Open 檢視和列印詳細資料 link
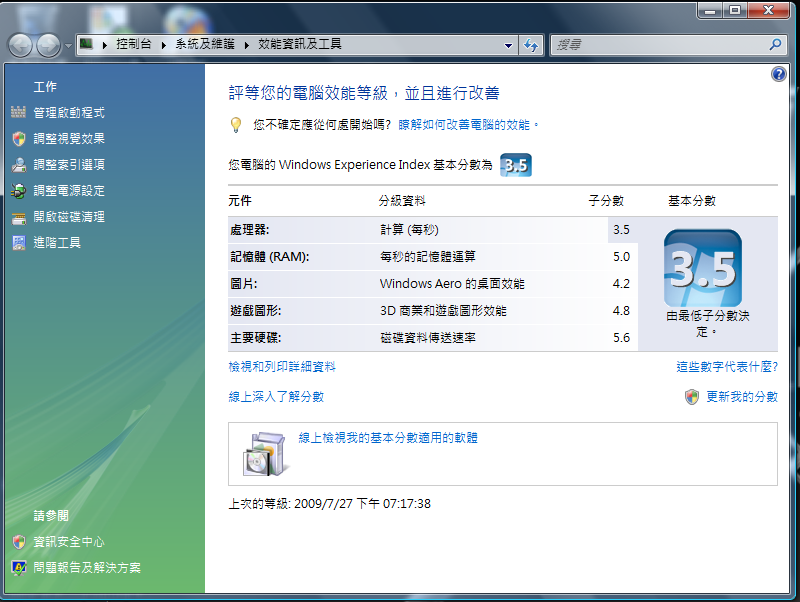The height and width of the screenshot is (602, 800). [282, 367]
